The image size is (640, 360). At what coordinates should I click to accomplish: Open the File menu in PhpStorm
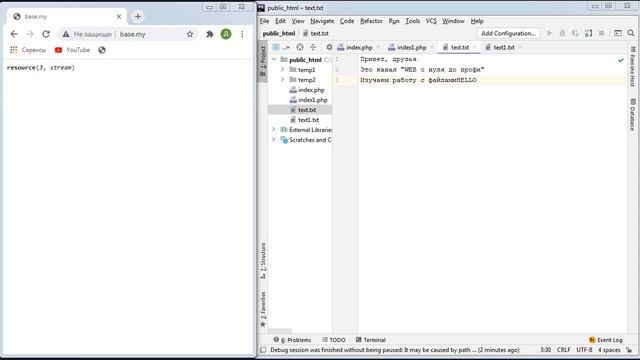coord(264,21)
